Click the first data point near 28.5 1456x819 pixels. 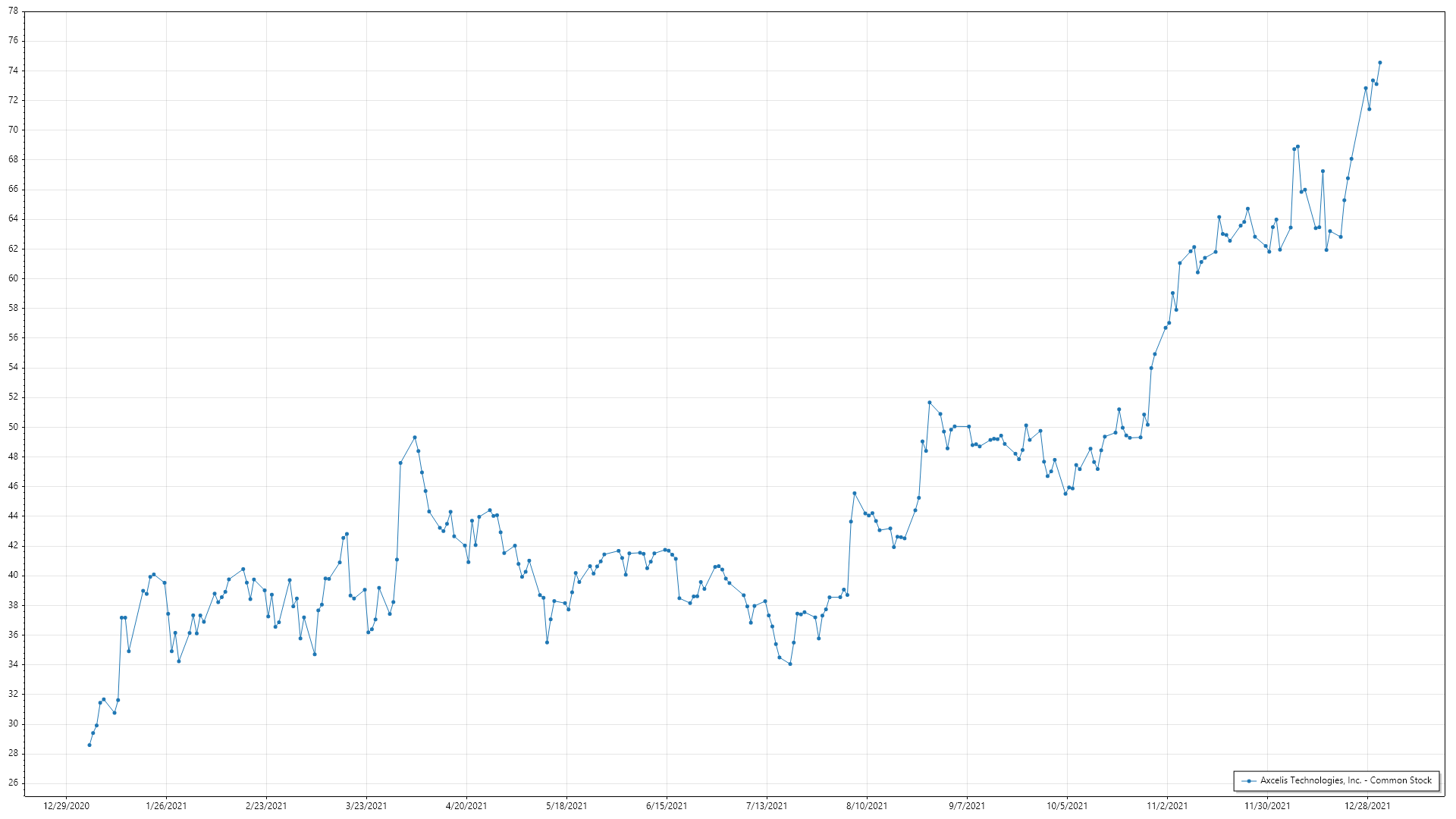89,745
